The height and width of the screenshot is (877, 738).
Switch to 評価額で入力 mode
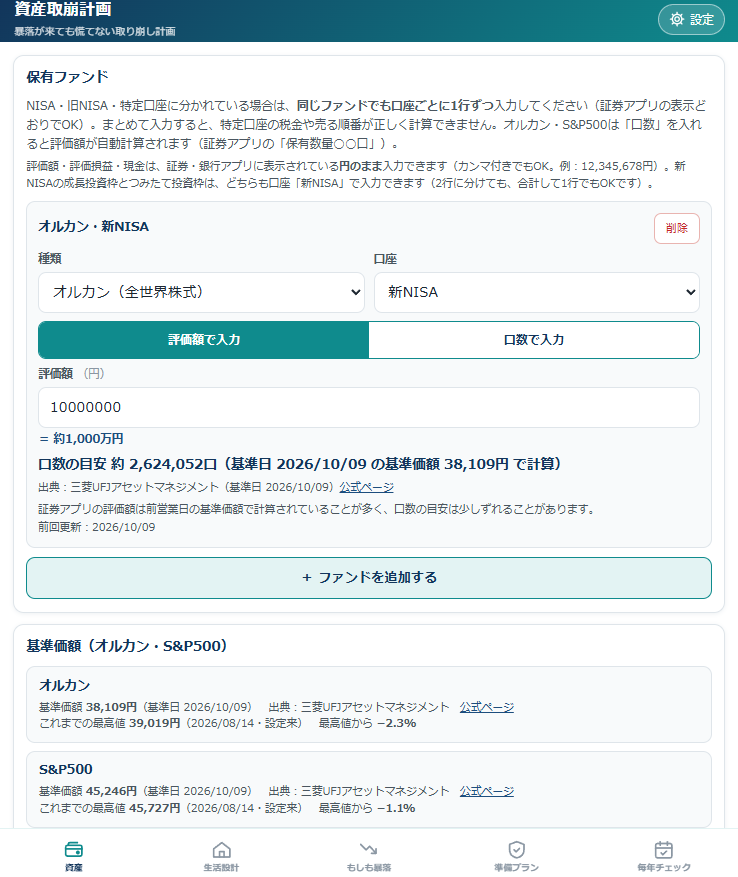point(204,340)
